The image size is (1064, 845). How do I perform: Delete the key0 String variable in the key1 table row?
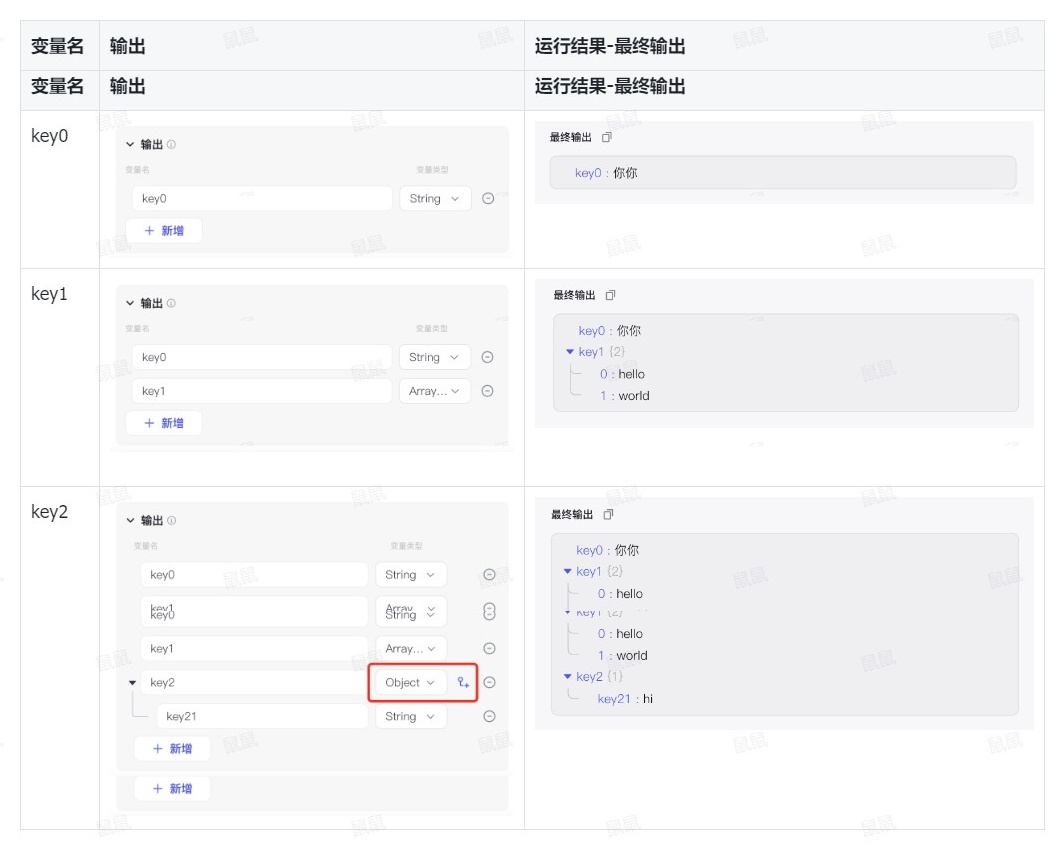[x=487, y=357]
